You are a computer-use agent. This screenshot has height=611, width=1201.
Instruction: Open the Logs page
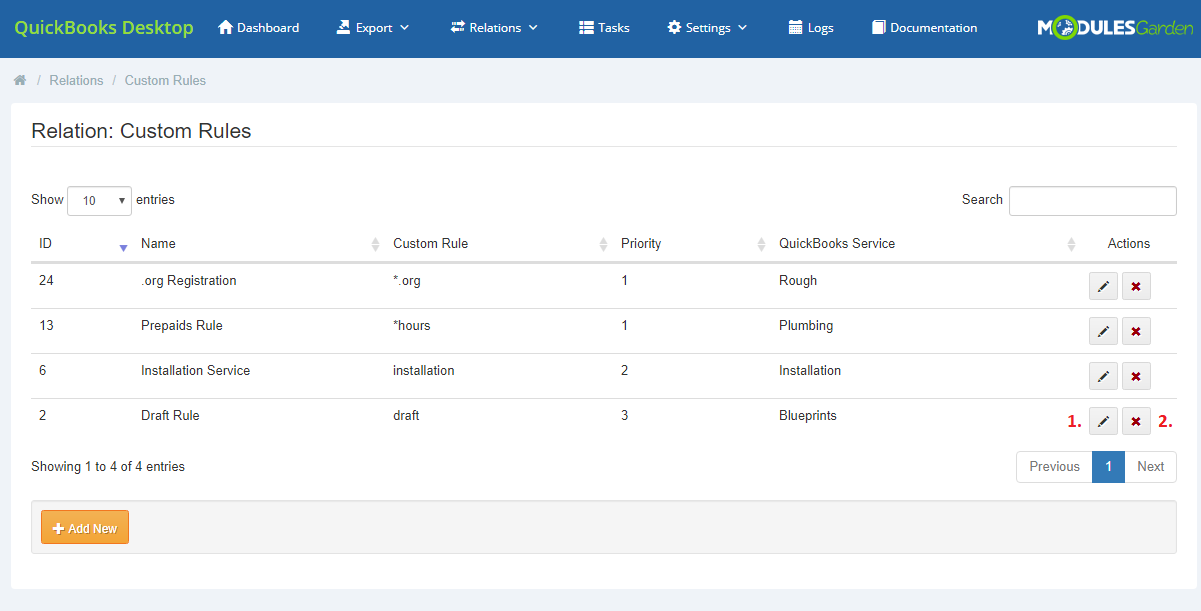click(x=810, y=28)
